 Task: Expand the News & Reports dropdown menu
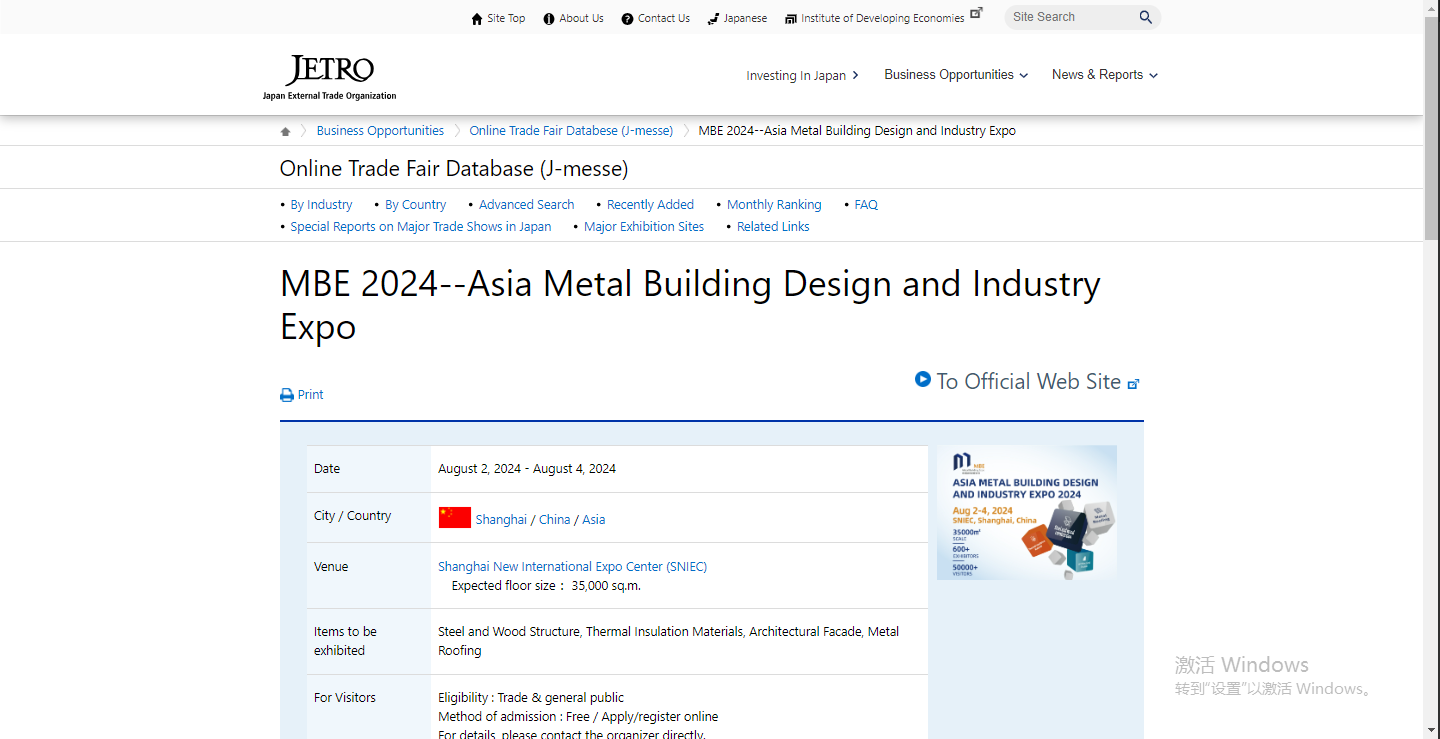coord(1105,75)
